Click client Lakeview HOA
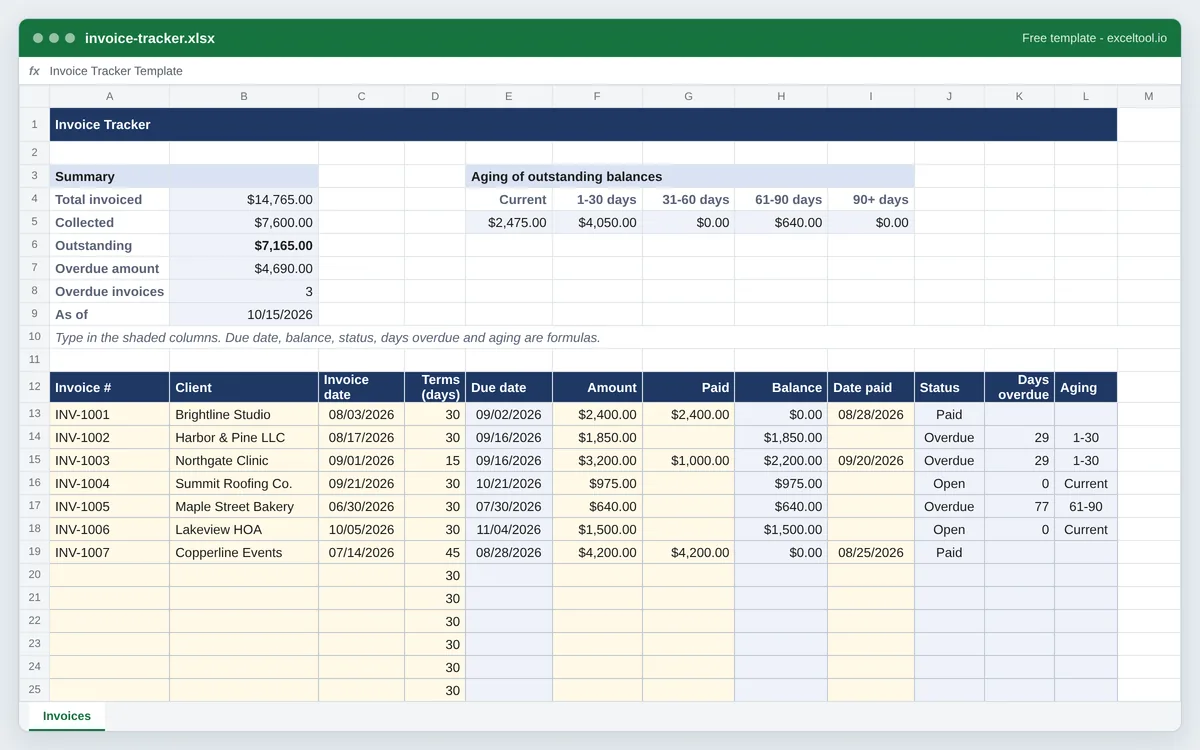The height and width of the screenshot is (750, 1200). pyautogui.click(x=244, y=529)
